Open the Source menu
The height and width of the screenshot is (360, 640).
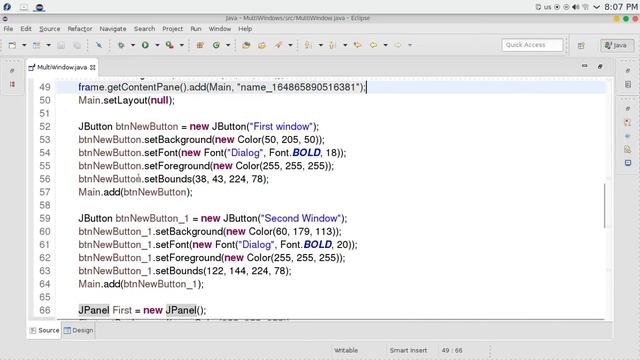(x=49, y=29)
